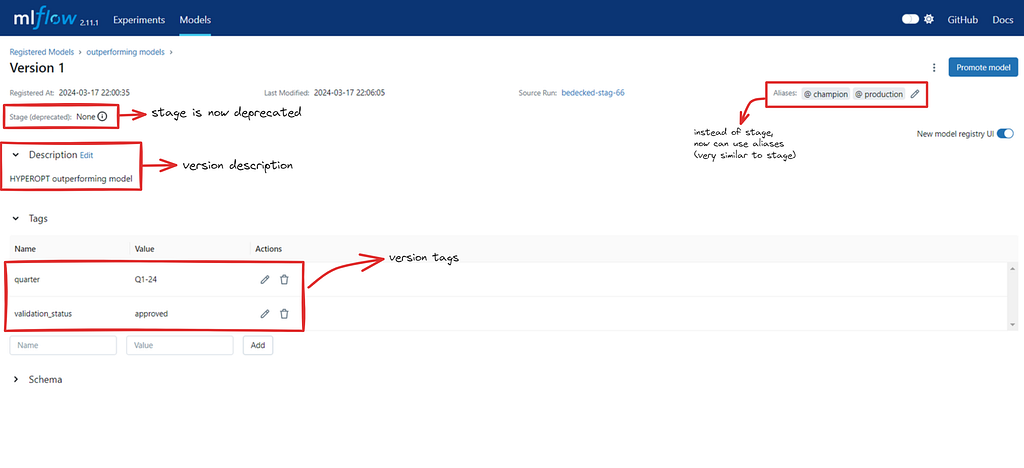Click the tags table scroll up arrow

click(1013, 269)
